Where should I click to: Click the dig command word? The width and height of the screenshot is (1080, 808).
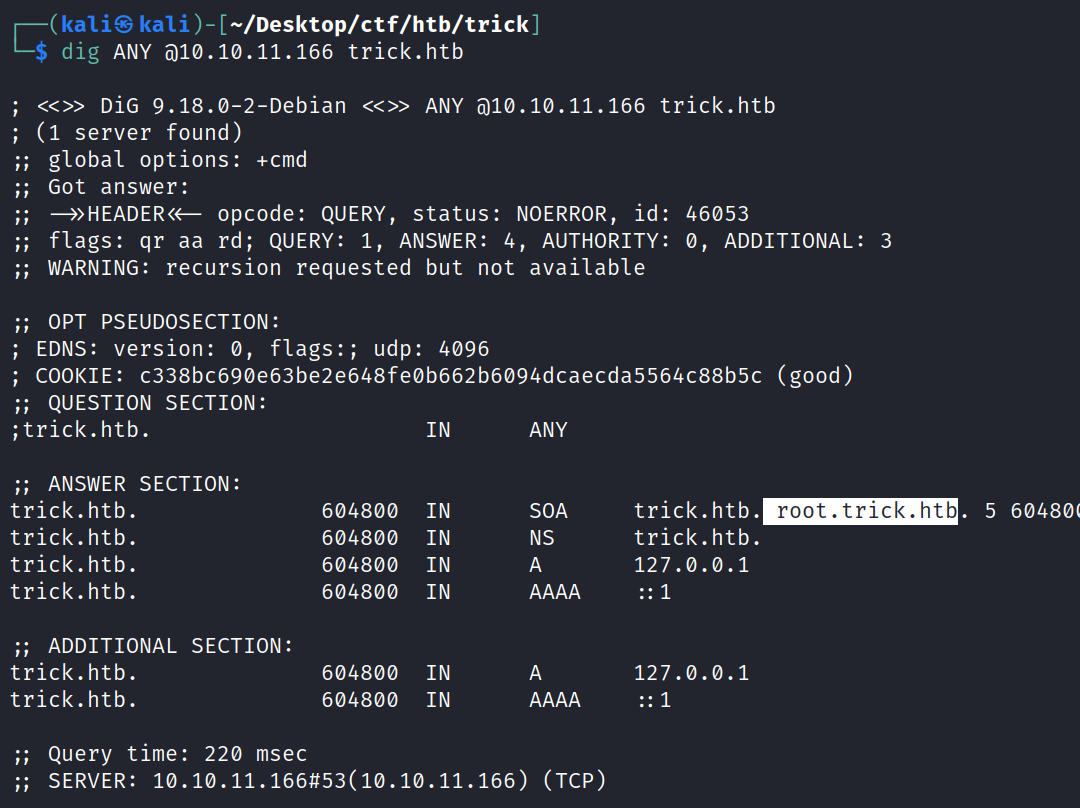coord(81,52)
